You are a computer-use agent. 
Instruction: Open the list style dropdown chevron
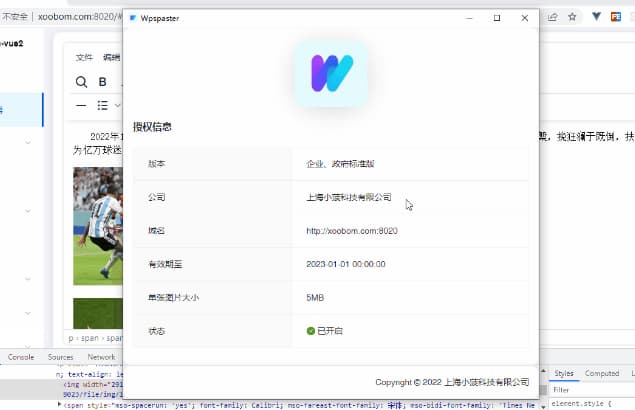point(117,106)
